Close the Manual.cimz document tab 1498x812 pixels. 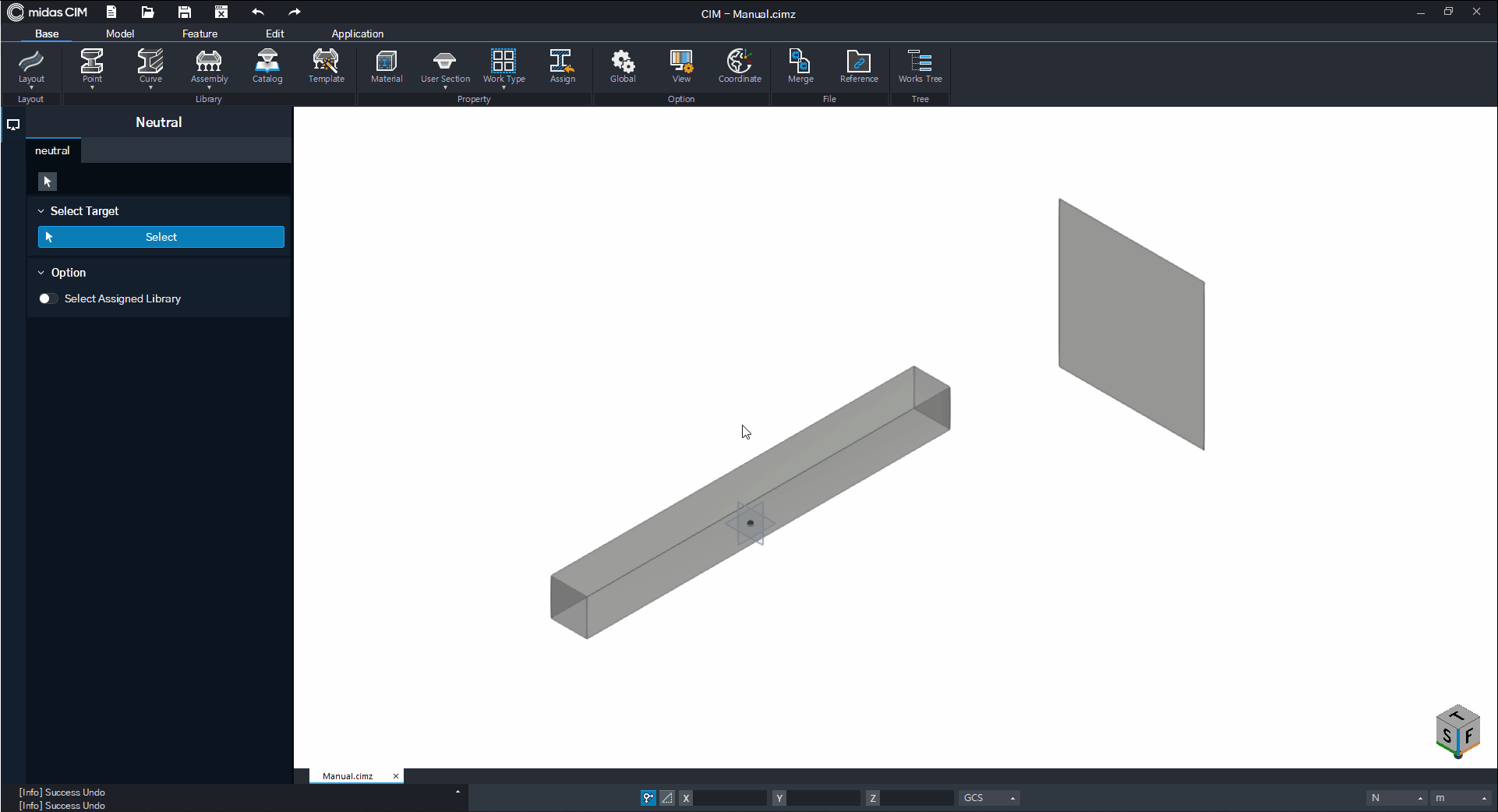[396, 776]
